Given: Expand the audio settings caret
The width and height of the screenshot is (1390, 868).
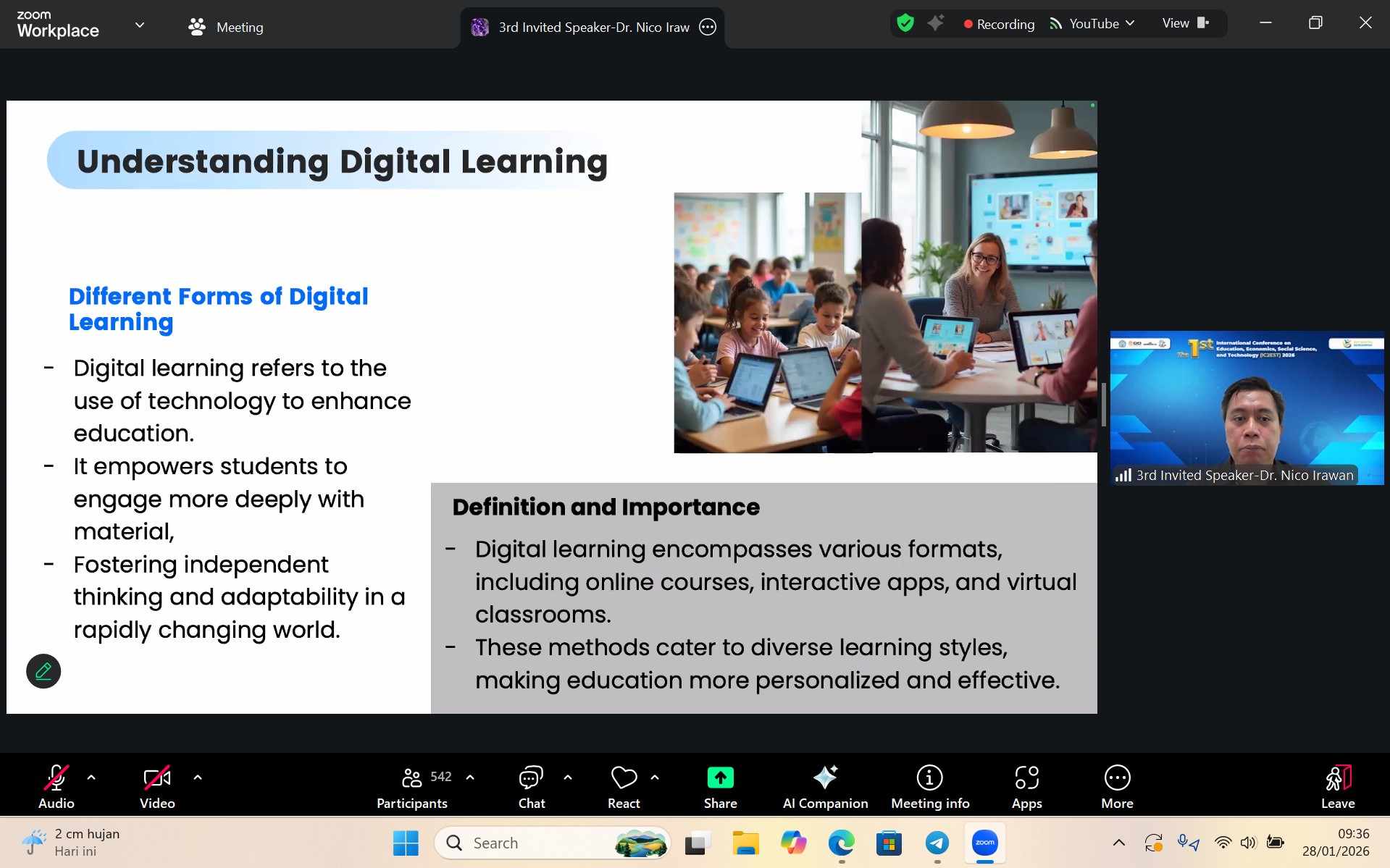Looking at the screenshot, I should pyautogui.click(x=91, y=778).
